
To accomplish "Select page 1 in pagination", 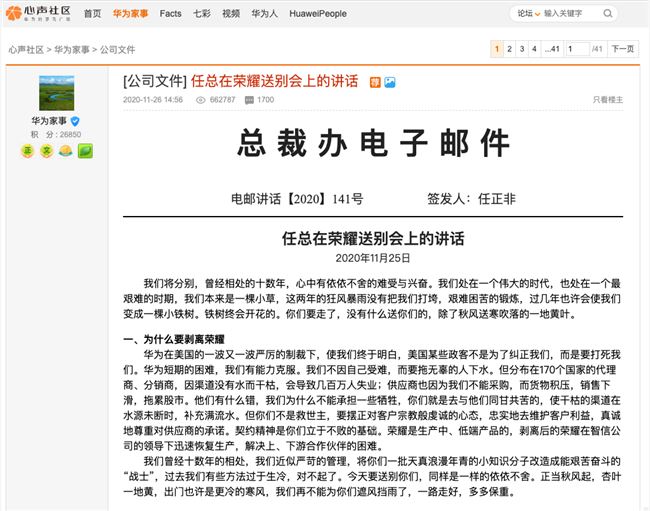I will (x=497, y=49).
